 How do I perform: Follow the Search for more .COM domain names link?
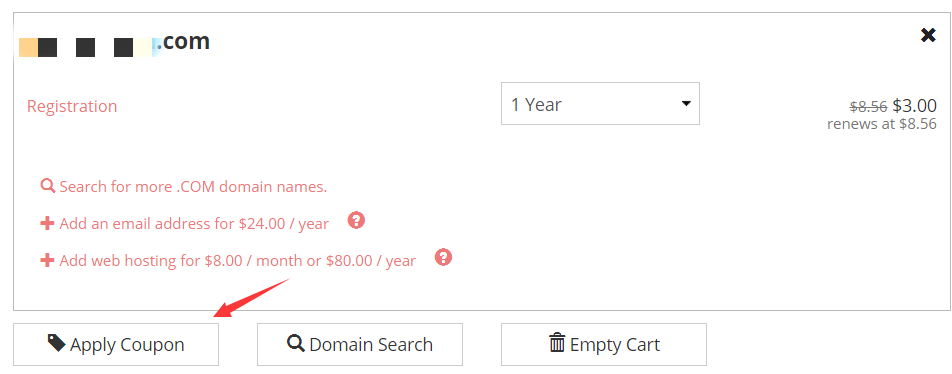[x=193, y=186]
